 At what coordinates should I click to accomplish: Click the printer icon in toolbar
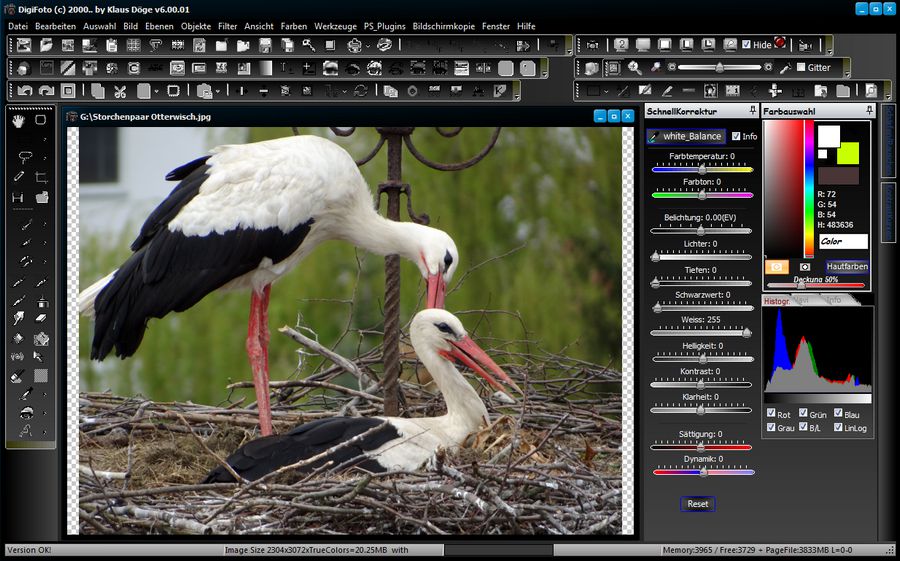[355, 45]
